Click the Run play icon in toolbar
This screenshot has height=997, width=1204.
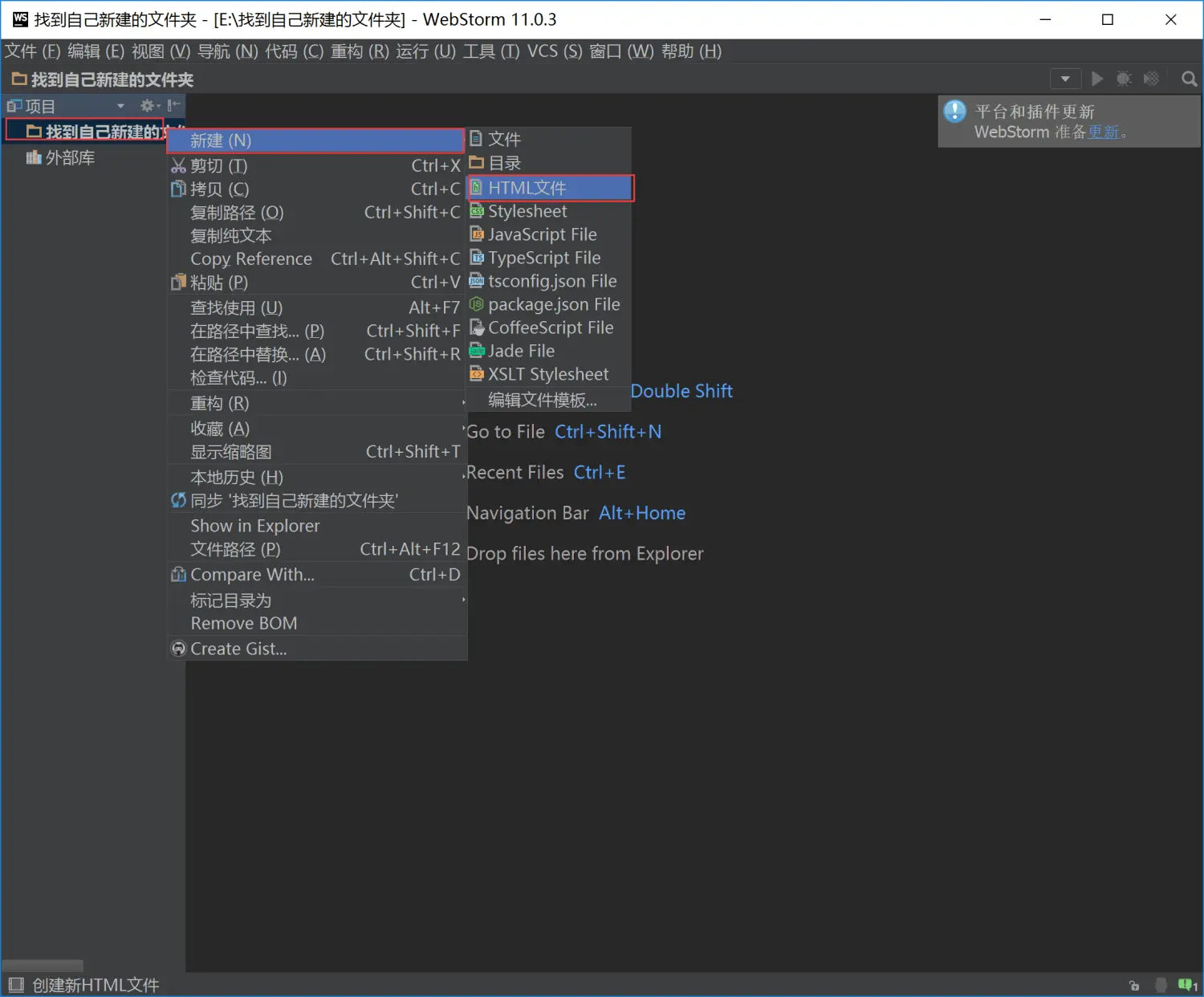1097,79
